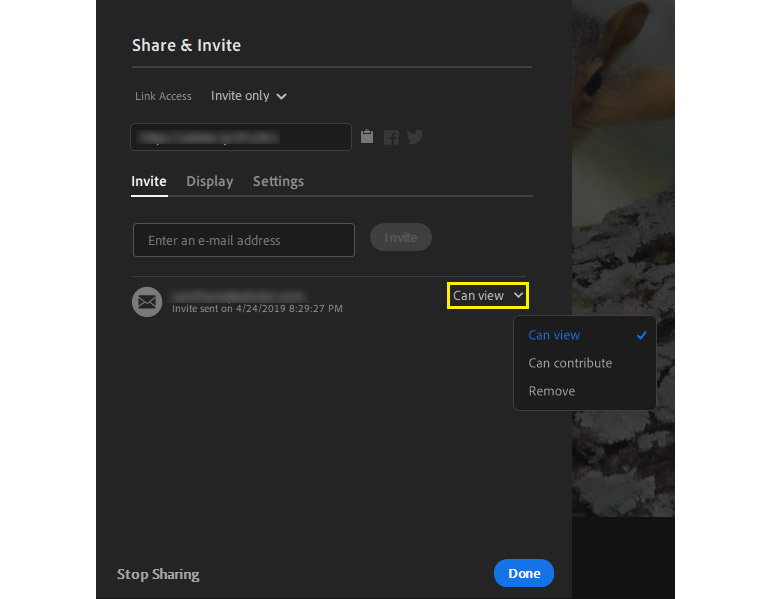Select 'Remove' to delete the invitee
Screen dimensions: 770x599
click(552, 391)
